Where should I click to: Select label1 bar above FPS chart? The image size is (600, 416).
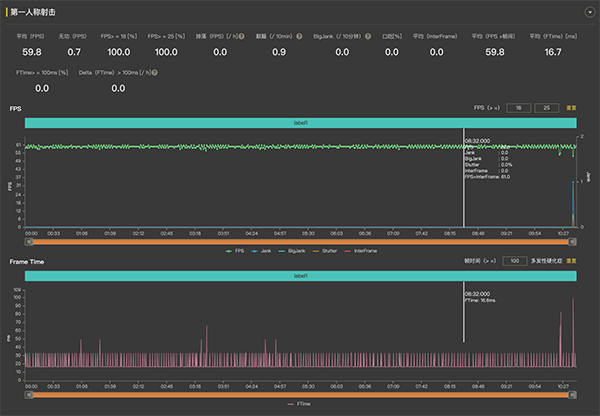click(x=301, y=122)
